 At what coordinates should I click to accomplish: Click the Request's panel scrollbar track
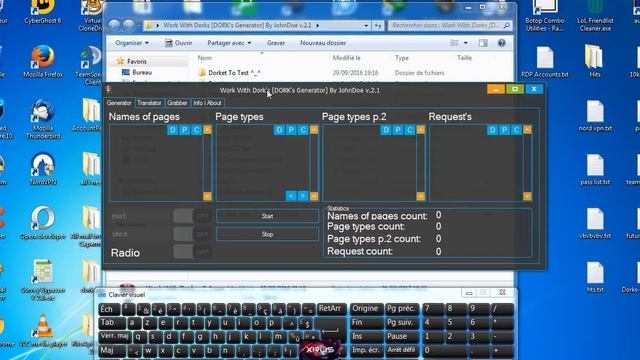pos(527,163)
